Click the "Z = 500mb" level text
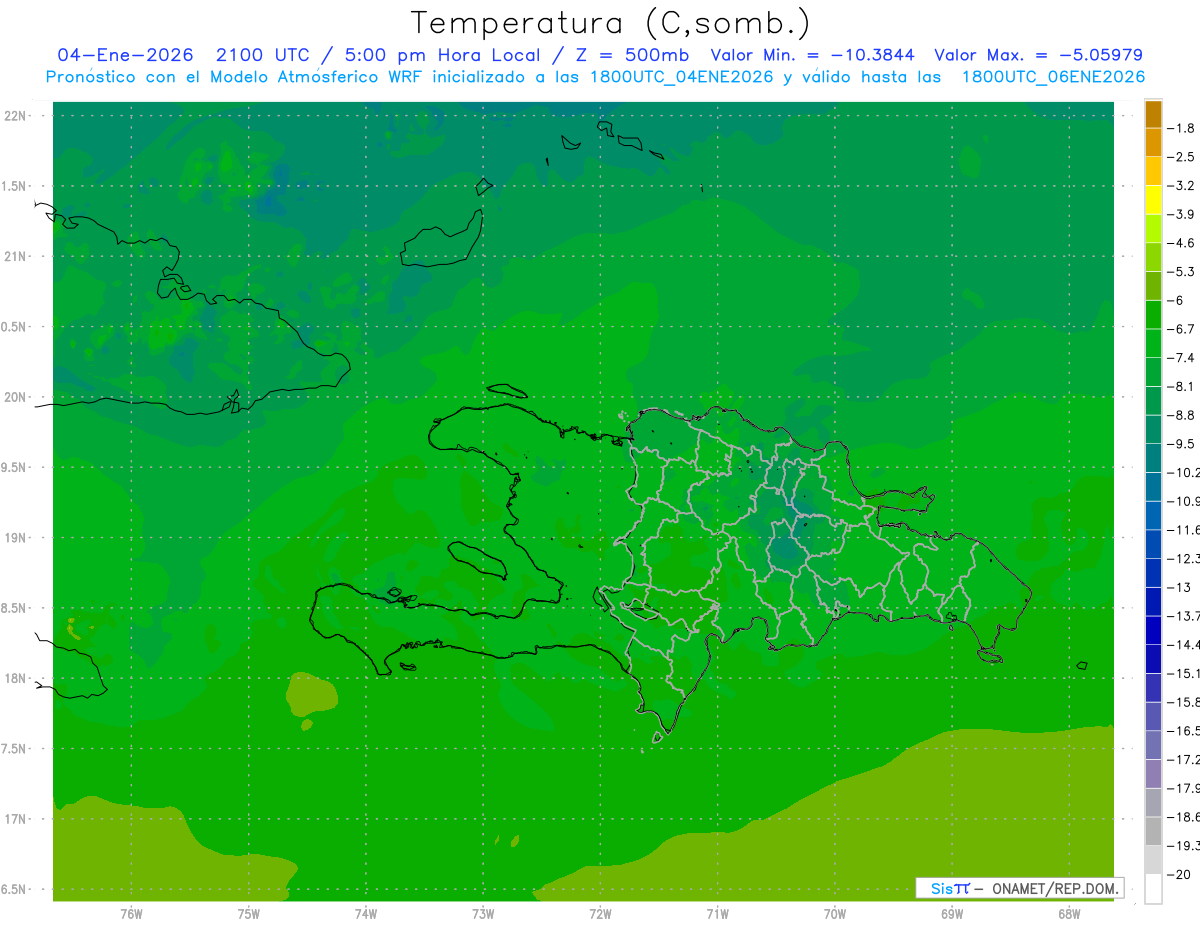Image resolution: width=1200 pixels, height=927 pixels. (x=630, y=55)
